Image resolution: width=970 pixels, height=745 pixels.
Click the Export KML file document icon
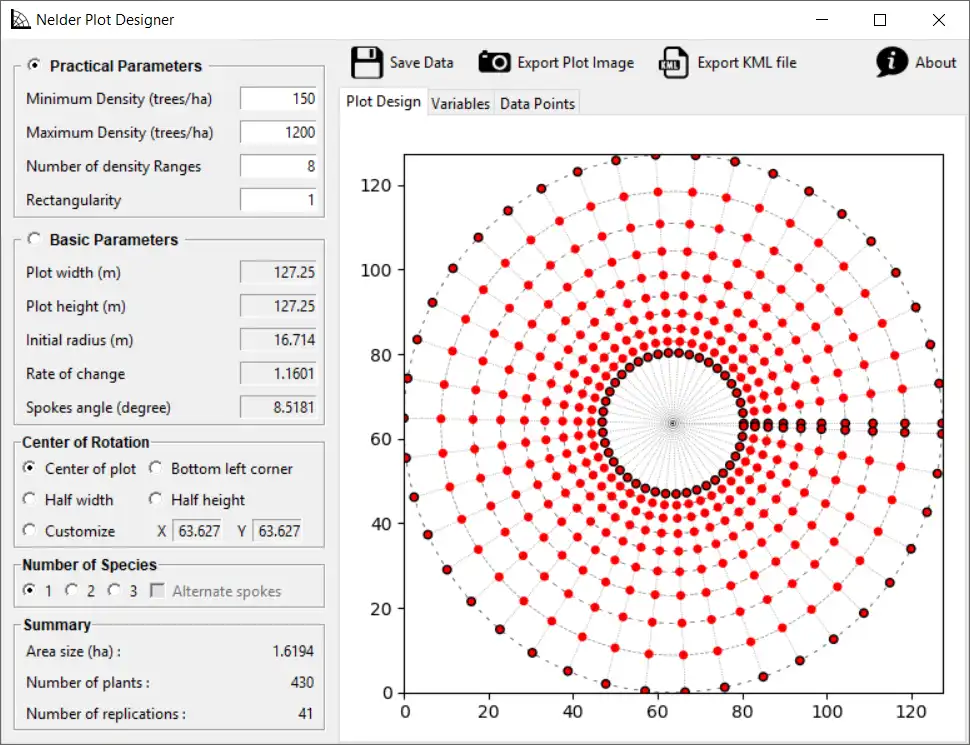[x=674, y=62]
